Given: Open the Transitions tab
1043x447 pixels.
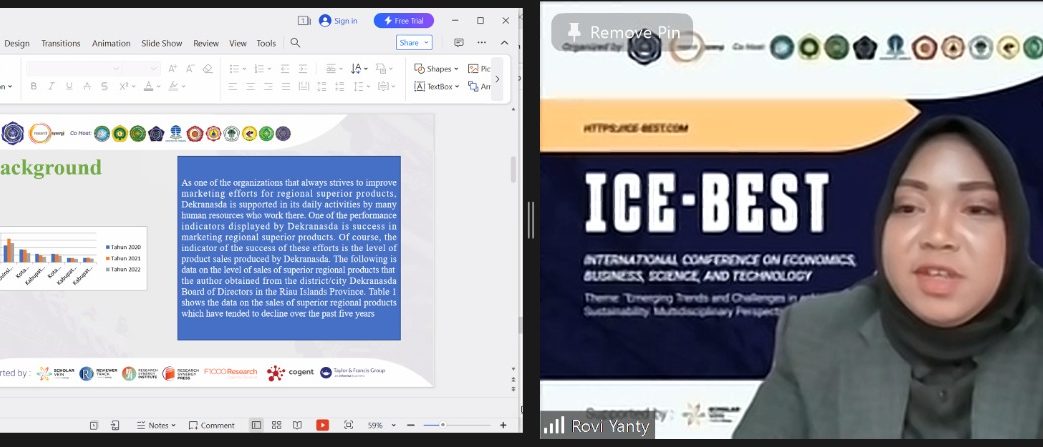Looking at the screenshot, I should (x=61, y=43).
